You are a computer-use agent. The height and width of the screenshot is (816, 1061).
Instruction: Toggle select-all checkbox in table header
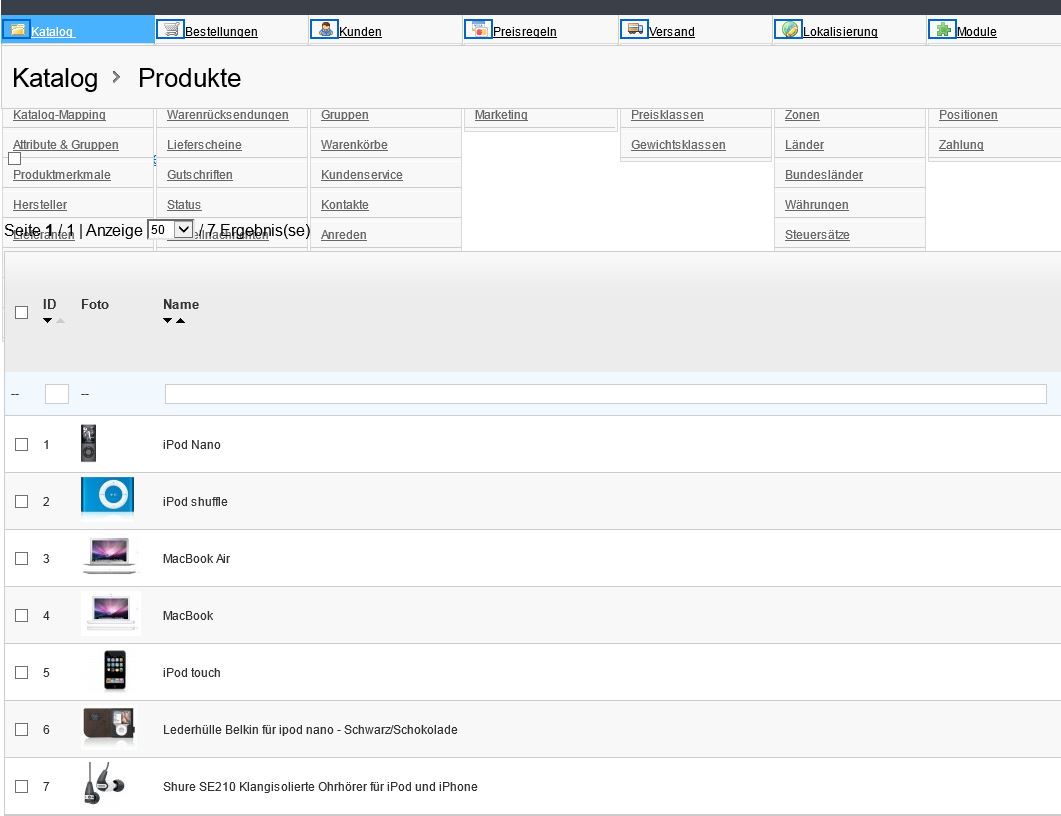tap(22, 312)
